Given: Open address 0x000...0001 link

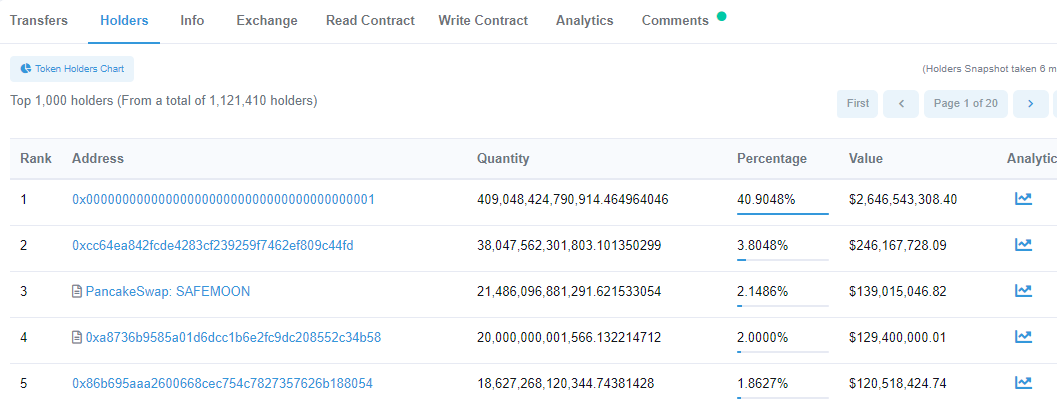Looking at the screenshot, I should pos(223,199).
